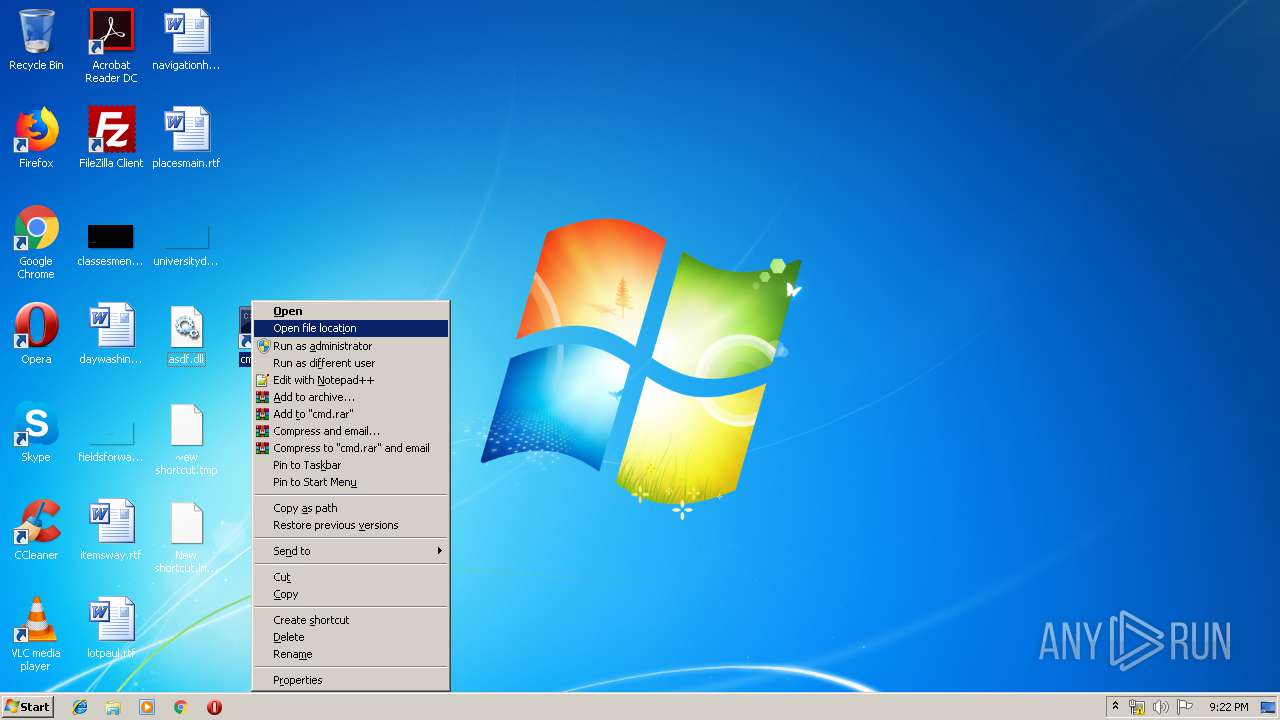The height and width of the screenshot is (720, 1280).
Task: Choose Rename in the context menu
Action: (350, 654)
